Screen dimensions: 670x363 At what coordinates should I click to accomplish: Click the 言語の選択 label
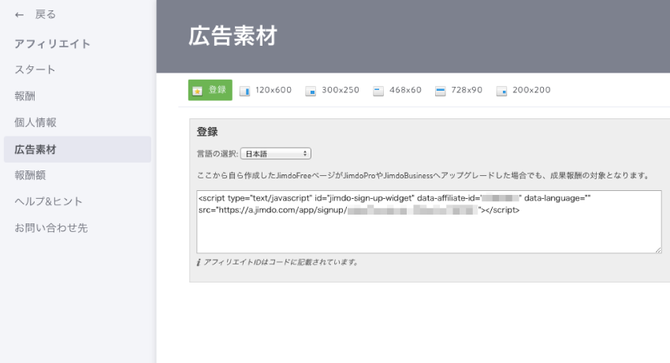click(x=217, y=154)
